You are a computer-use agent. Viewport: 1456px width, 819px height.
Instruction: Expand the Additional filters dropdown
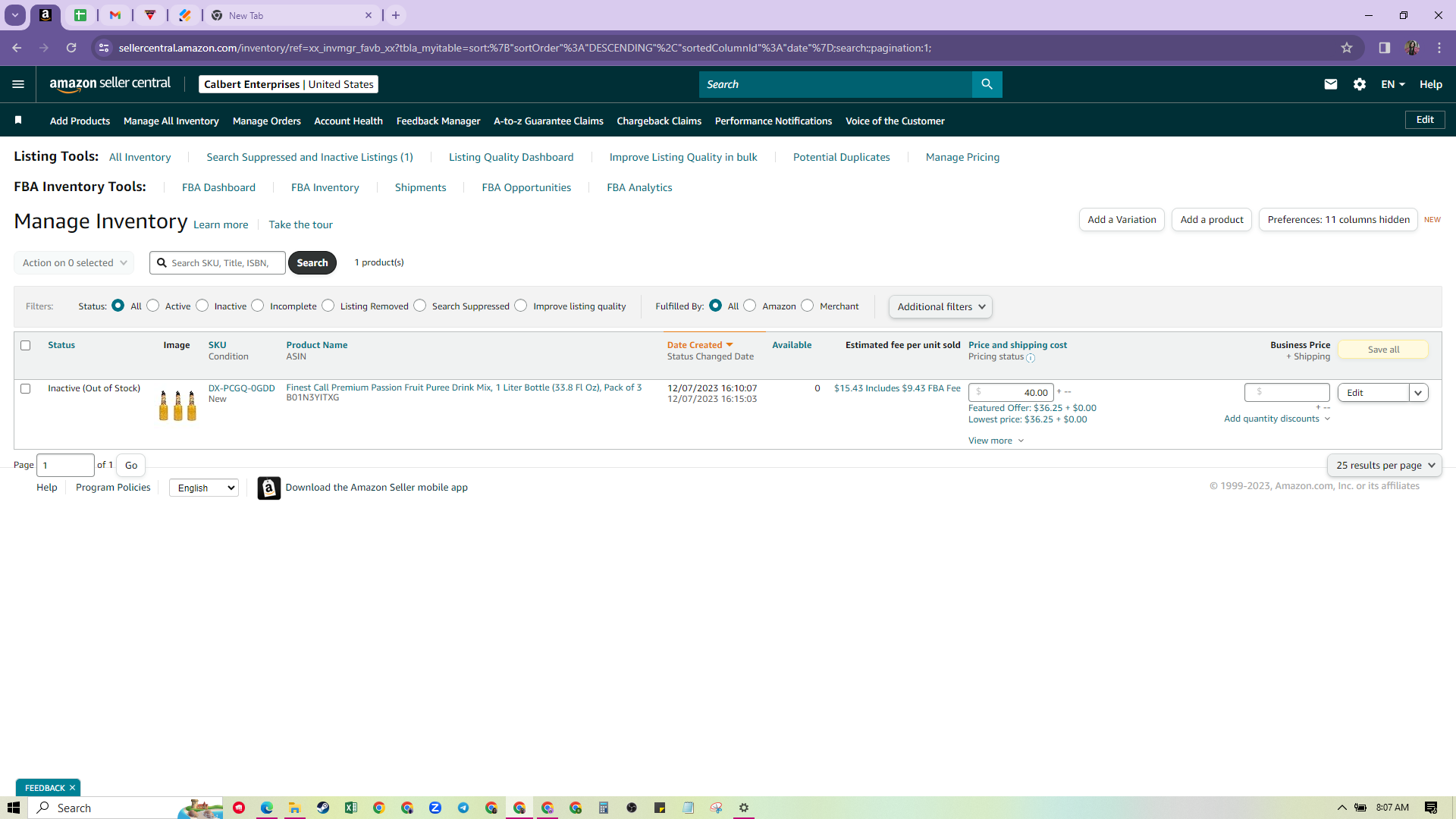(x=940, y=306)
